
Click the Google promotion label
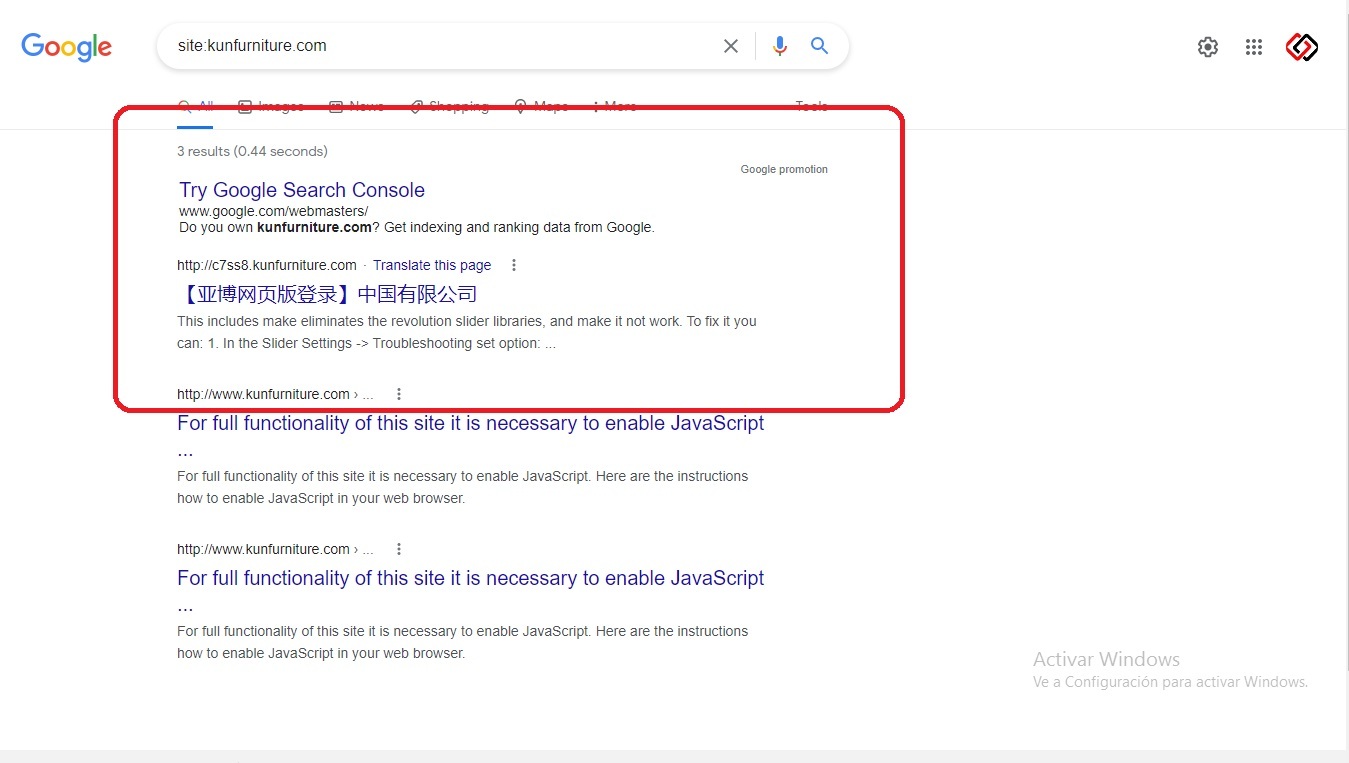(784, 169)
